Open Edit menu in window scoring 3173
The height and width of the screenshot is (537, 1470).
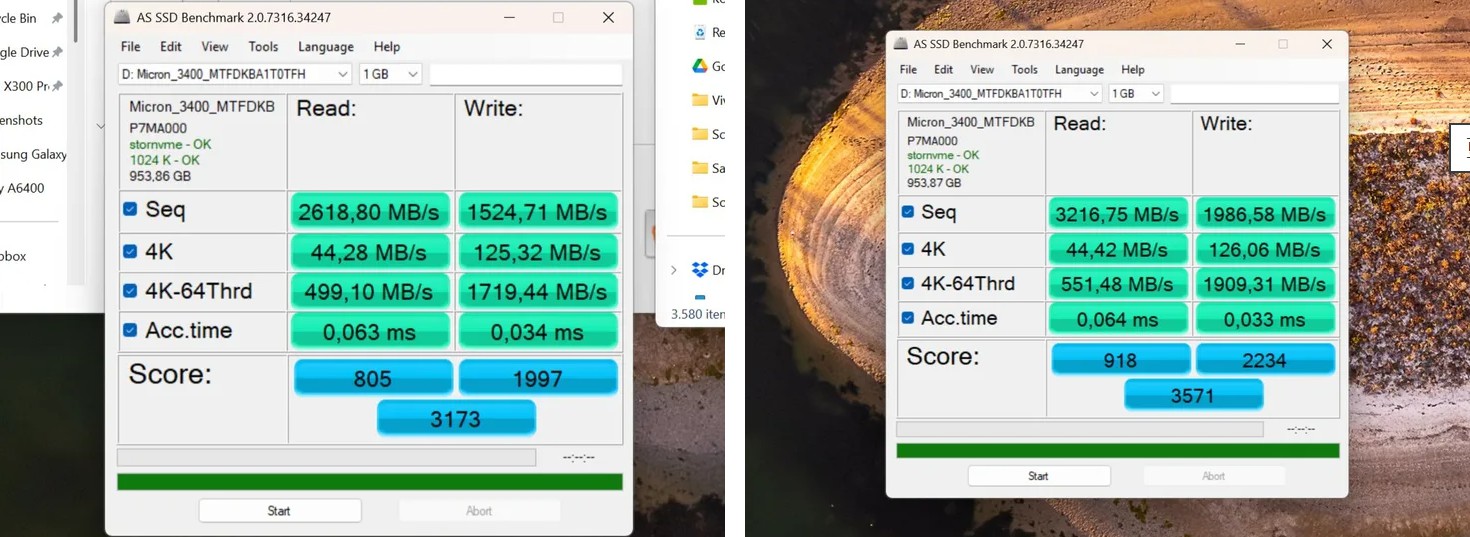pyautogui.click(x=171, y=46)
